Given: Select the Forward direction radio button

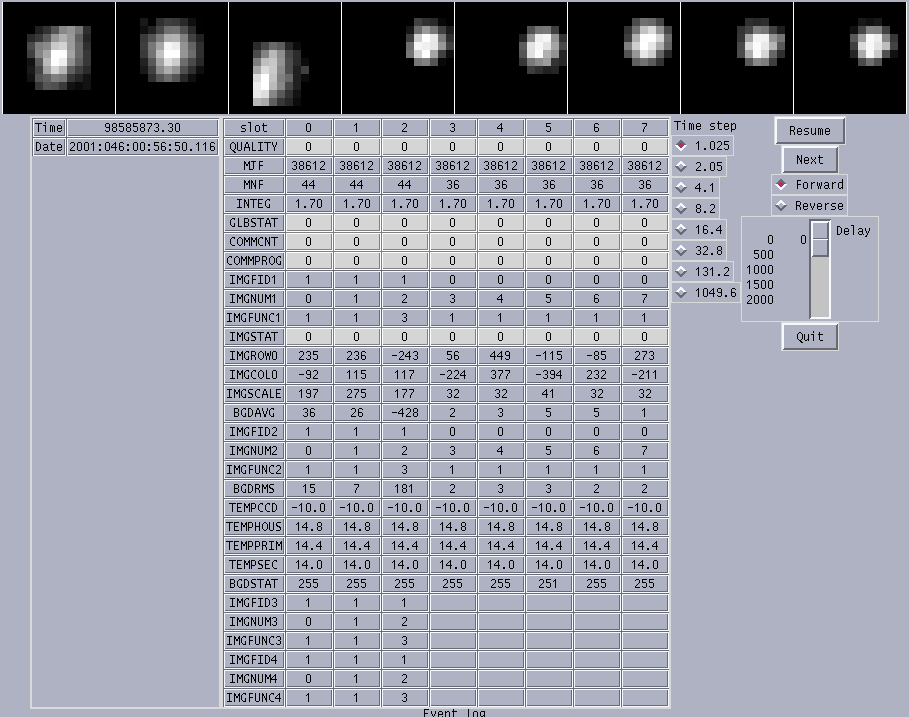Looking at the screenshot, I should (809, 185).
